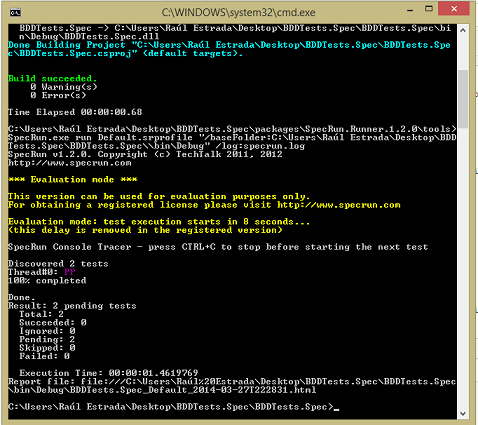This screenshot has height=425, width=478.
Task: Click the 'SpecRun.exe run Default.srprofile' command line
Action: tap(232, 138)
